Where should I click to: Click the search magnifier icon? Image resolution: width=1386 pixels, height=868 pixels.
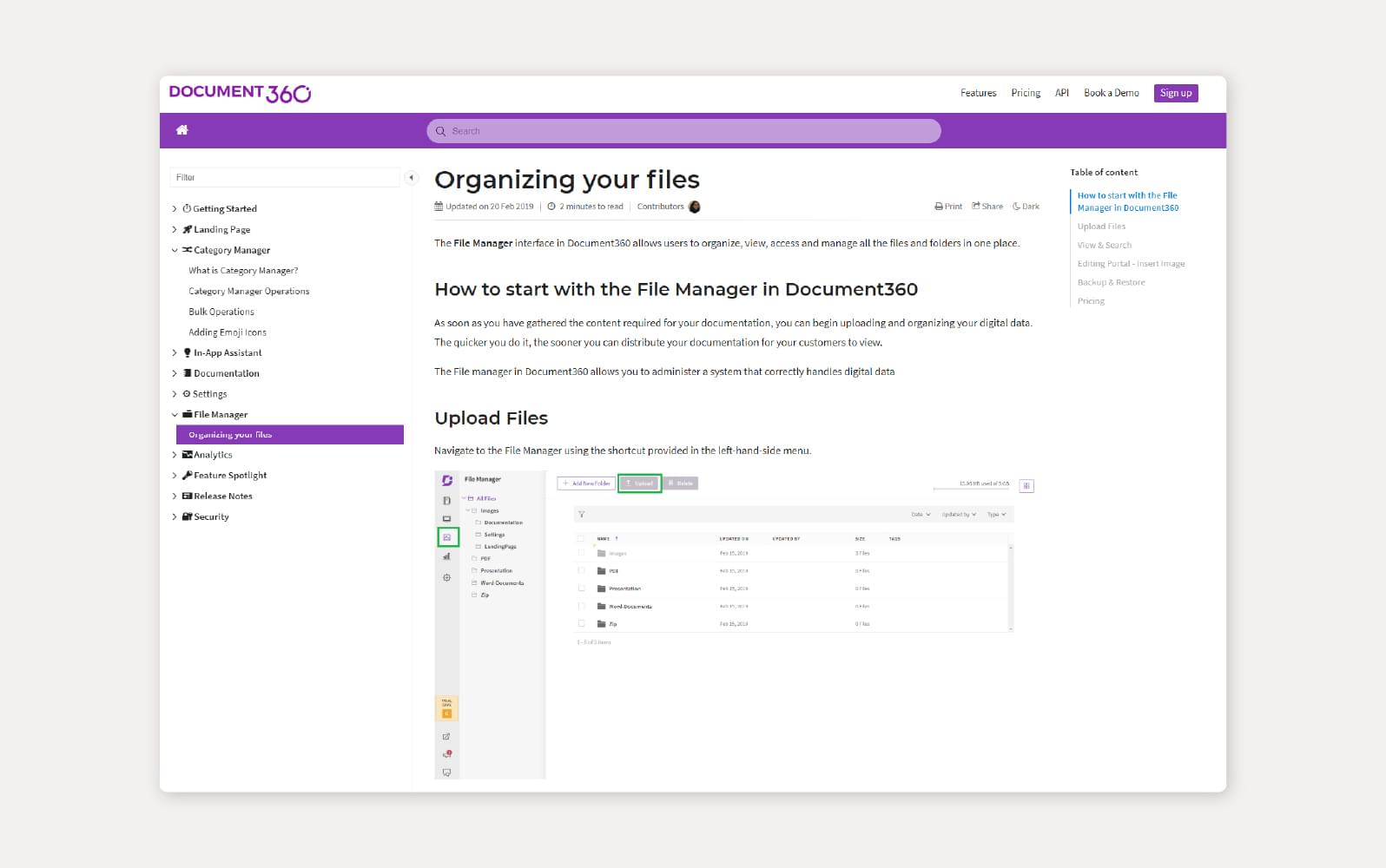coord(440,131)
